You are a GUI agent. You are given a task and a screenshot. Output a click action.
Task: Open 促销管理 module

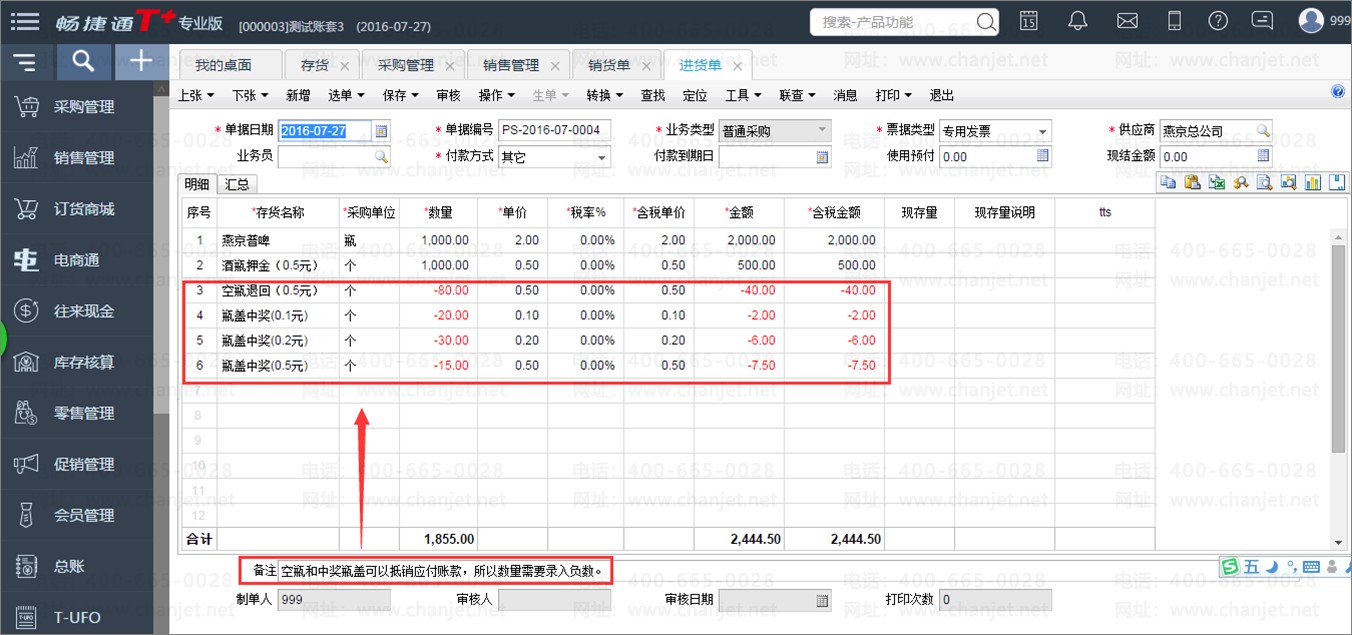tap(77, 464)
